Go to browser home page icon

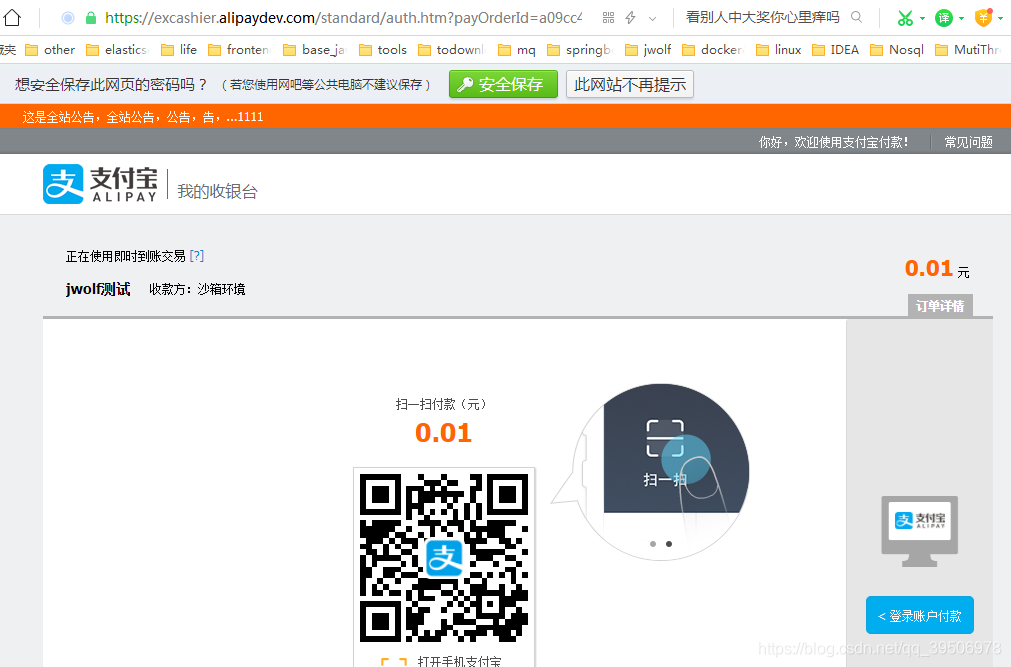point(12,17)
